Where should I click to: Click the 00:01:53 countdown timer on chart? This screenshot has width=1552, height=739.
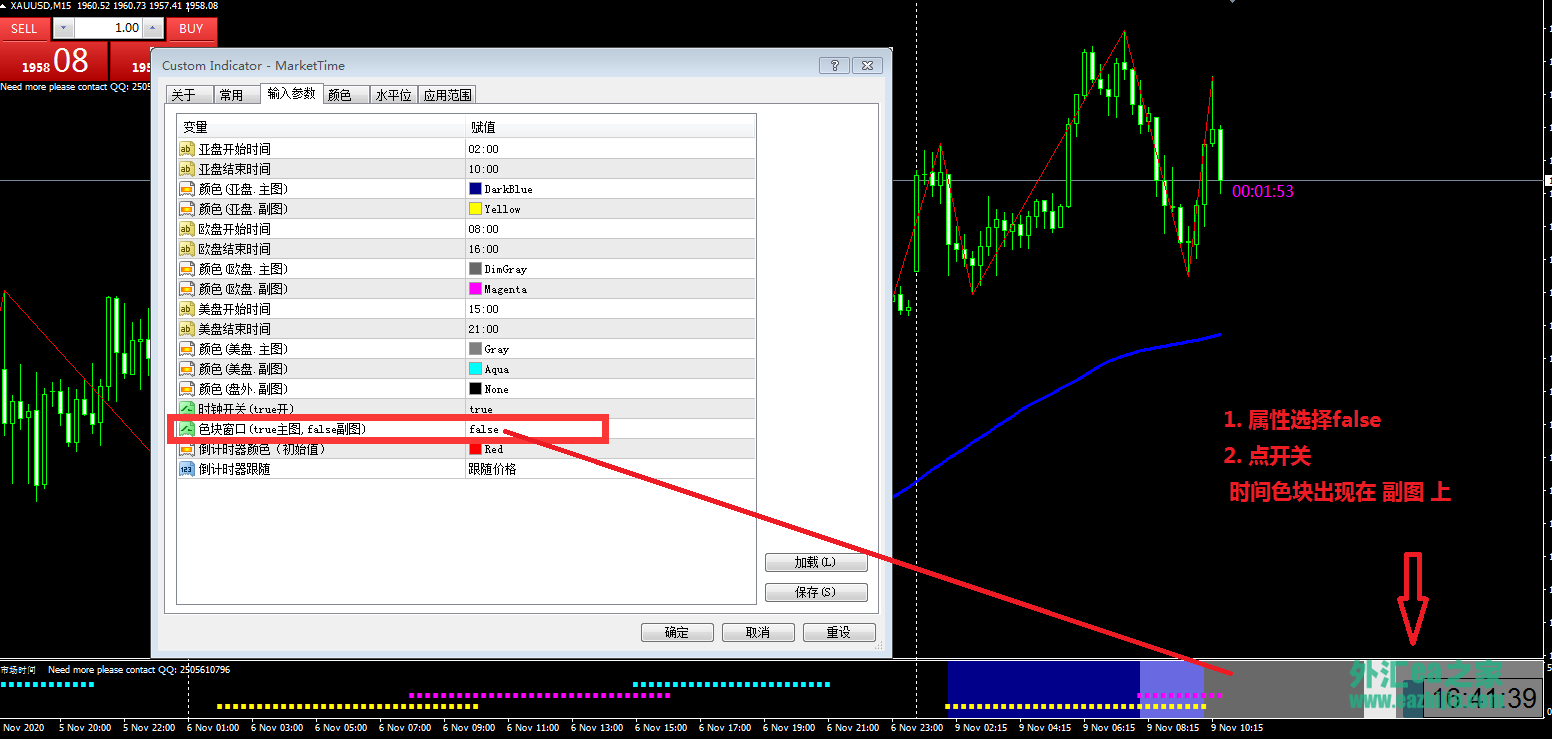(x=1263, y=191)
